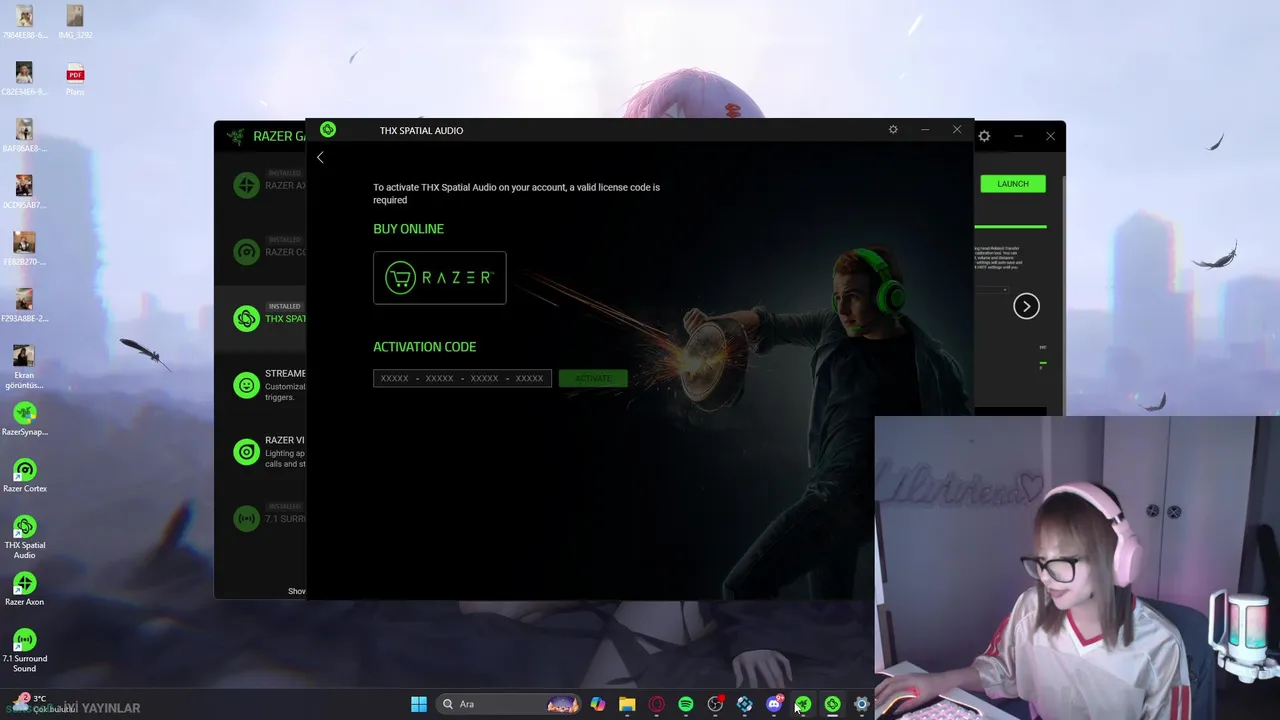The width and height of the screenshot is (1280, 720).
Task: Open Windows Settings from taskbar
Action: [x=861, y=704]
